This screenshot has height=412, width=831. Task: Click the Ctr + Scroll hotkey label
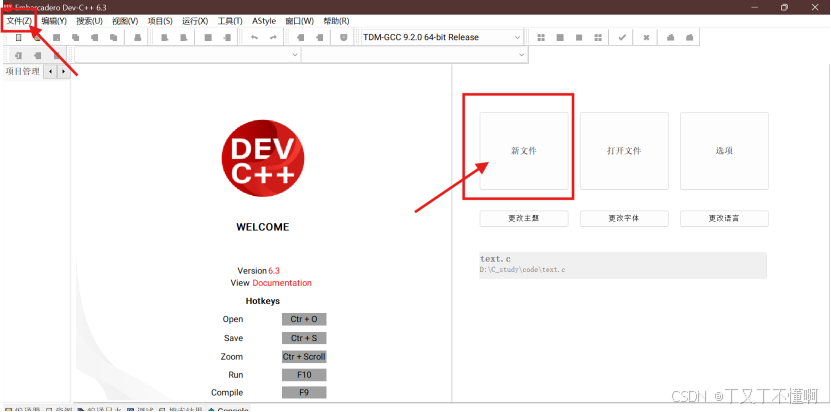(x=304, y=357)
